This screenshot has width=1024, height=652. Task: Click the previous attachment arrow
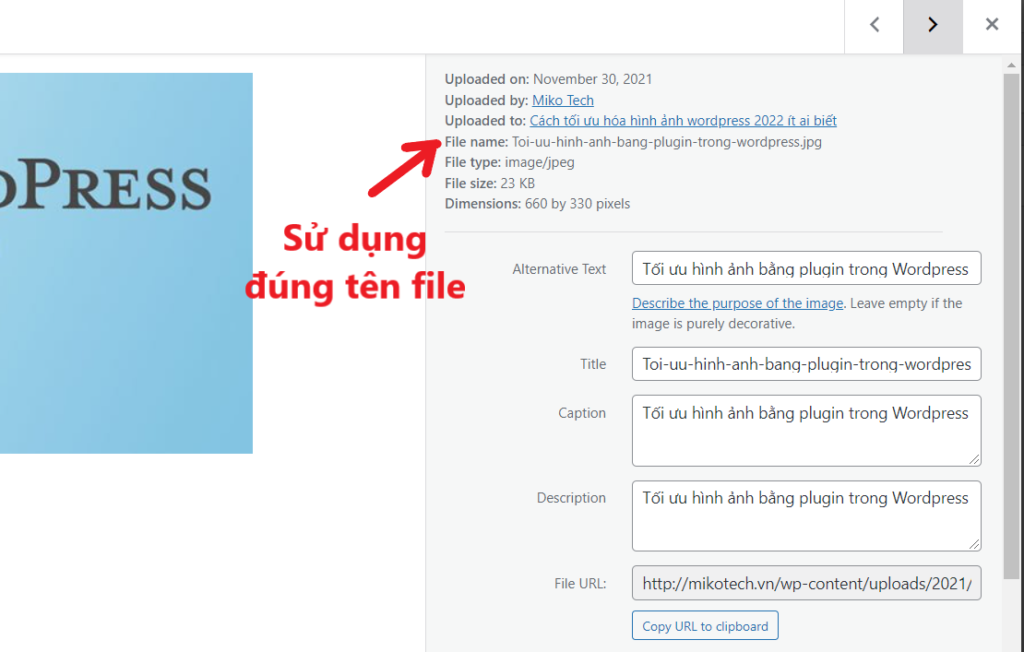[873, 25]
